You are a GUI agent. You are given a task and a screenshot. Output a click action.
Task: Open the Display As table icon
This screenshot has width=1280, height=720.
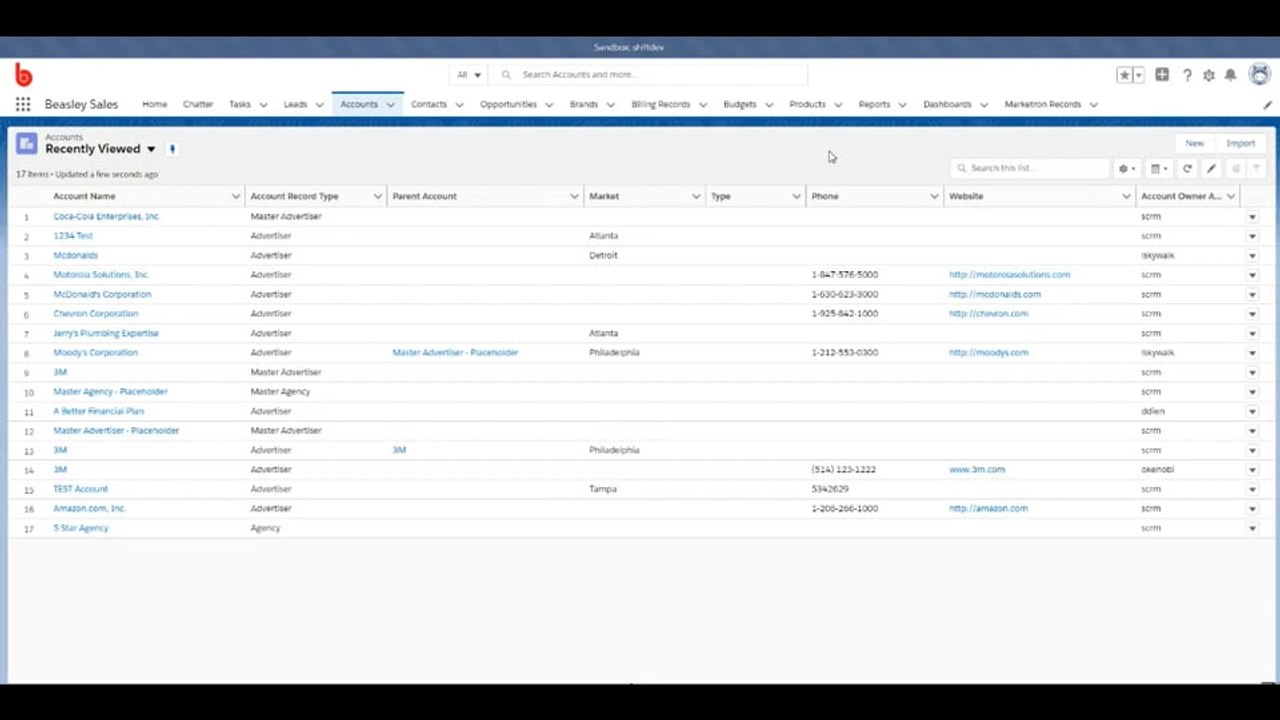[x=1158, y=169]
